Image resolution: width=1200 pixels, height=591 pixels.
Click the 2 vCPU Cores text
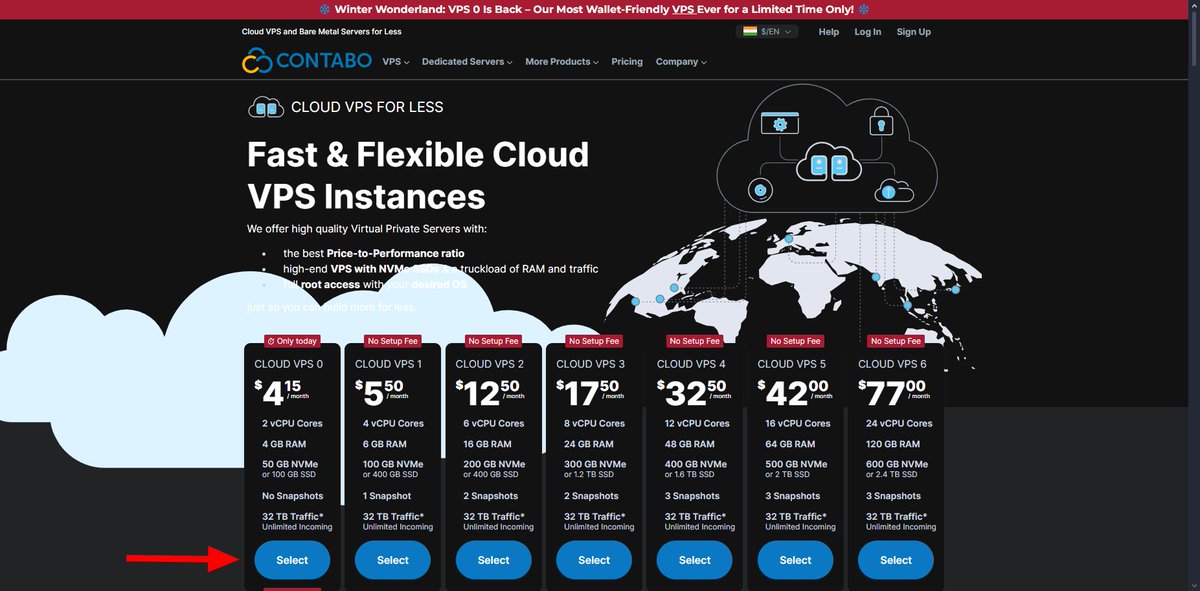tap(293, 423)
